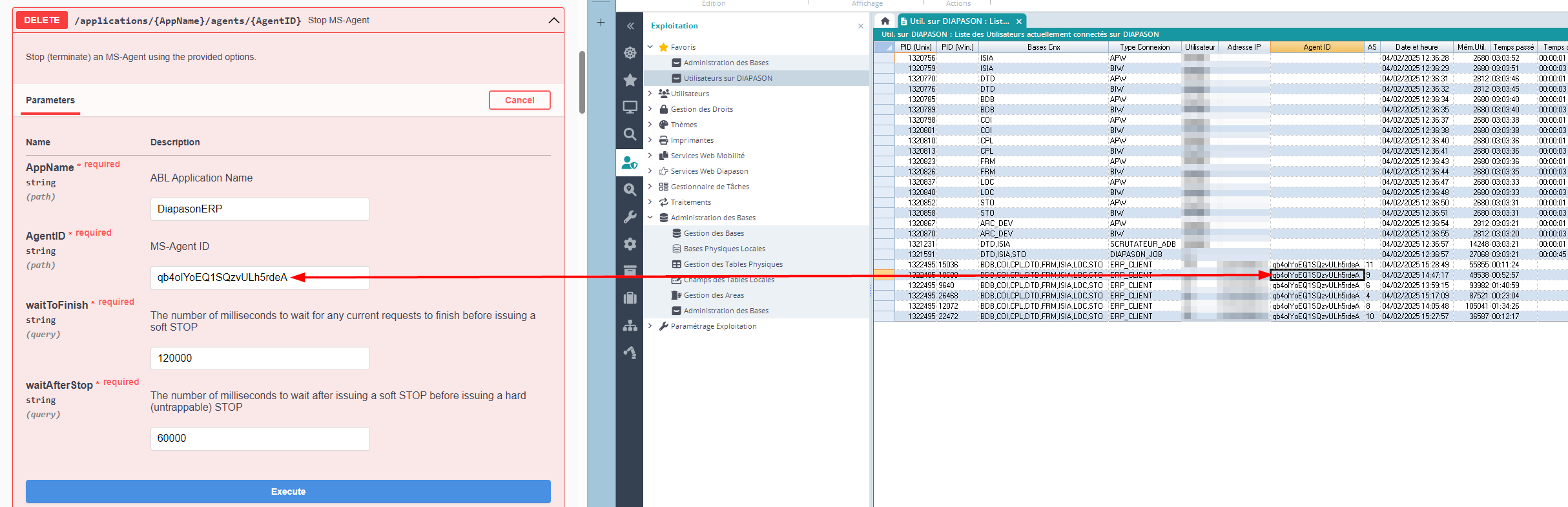Click the ship's wheel icon in sidebar
The image size is (1568, 507).
click(x=630, y=53)
